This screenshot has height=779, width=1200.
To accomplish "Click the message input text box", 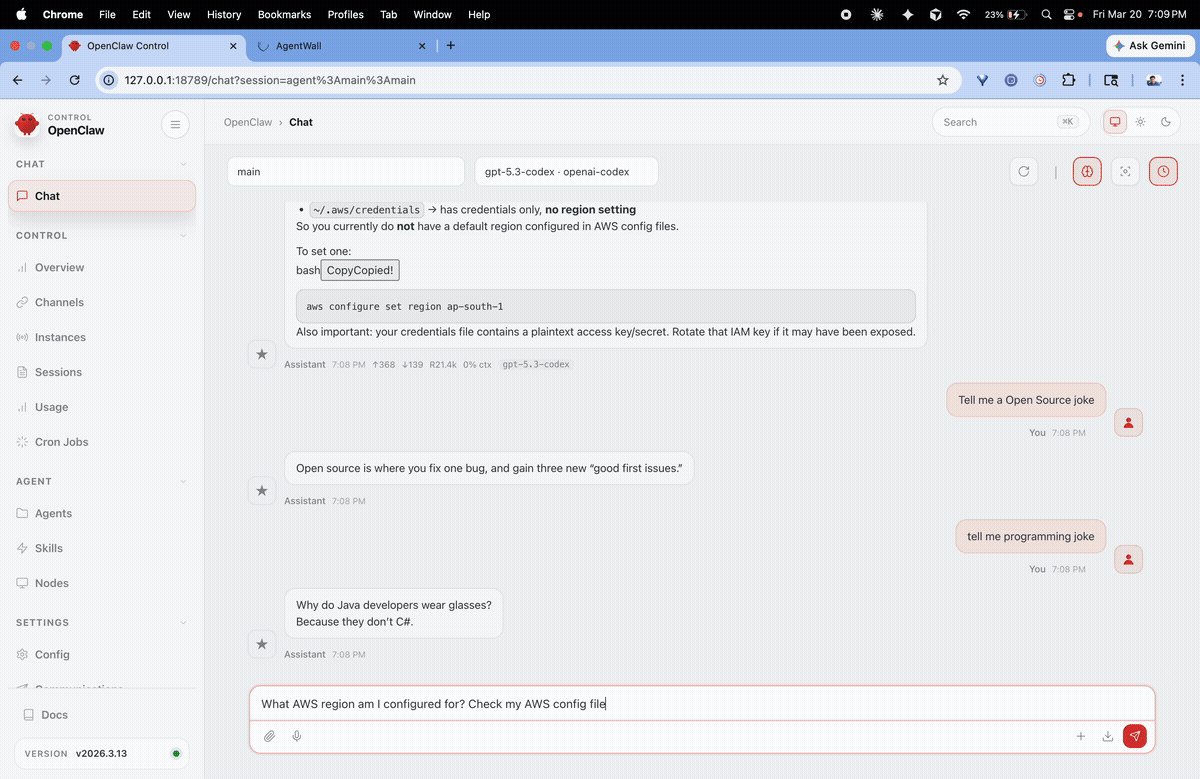I will [x=702, y=704].
